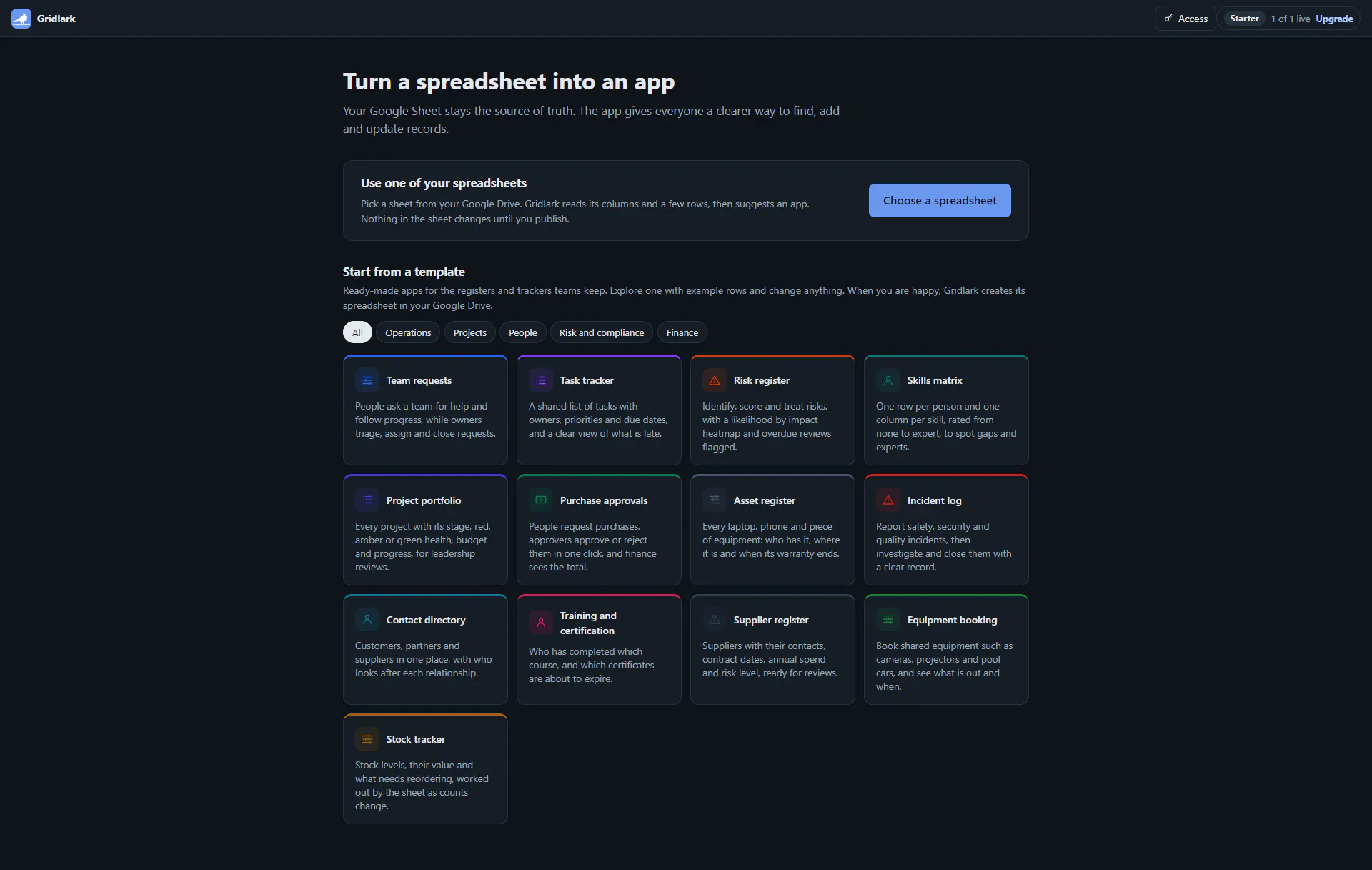Open the Asset register template title

(x=764, y=500)
